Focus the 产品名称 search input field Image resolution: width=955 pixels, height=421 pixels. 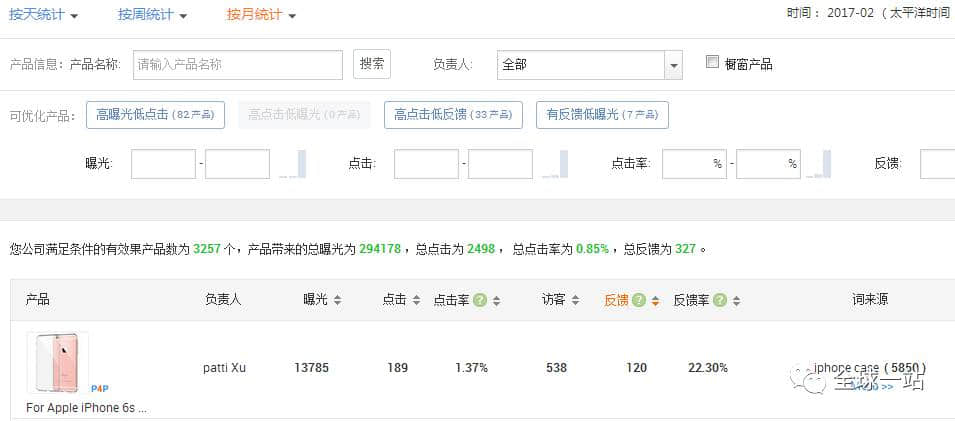click(238, 64)
